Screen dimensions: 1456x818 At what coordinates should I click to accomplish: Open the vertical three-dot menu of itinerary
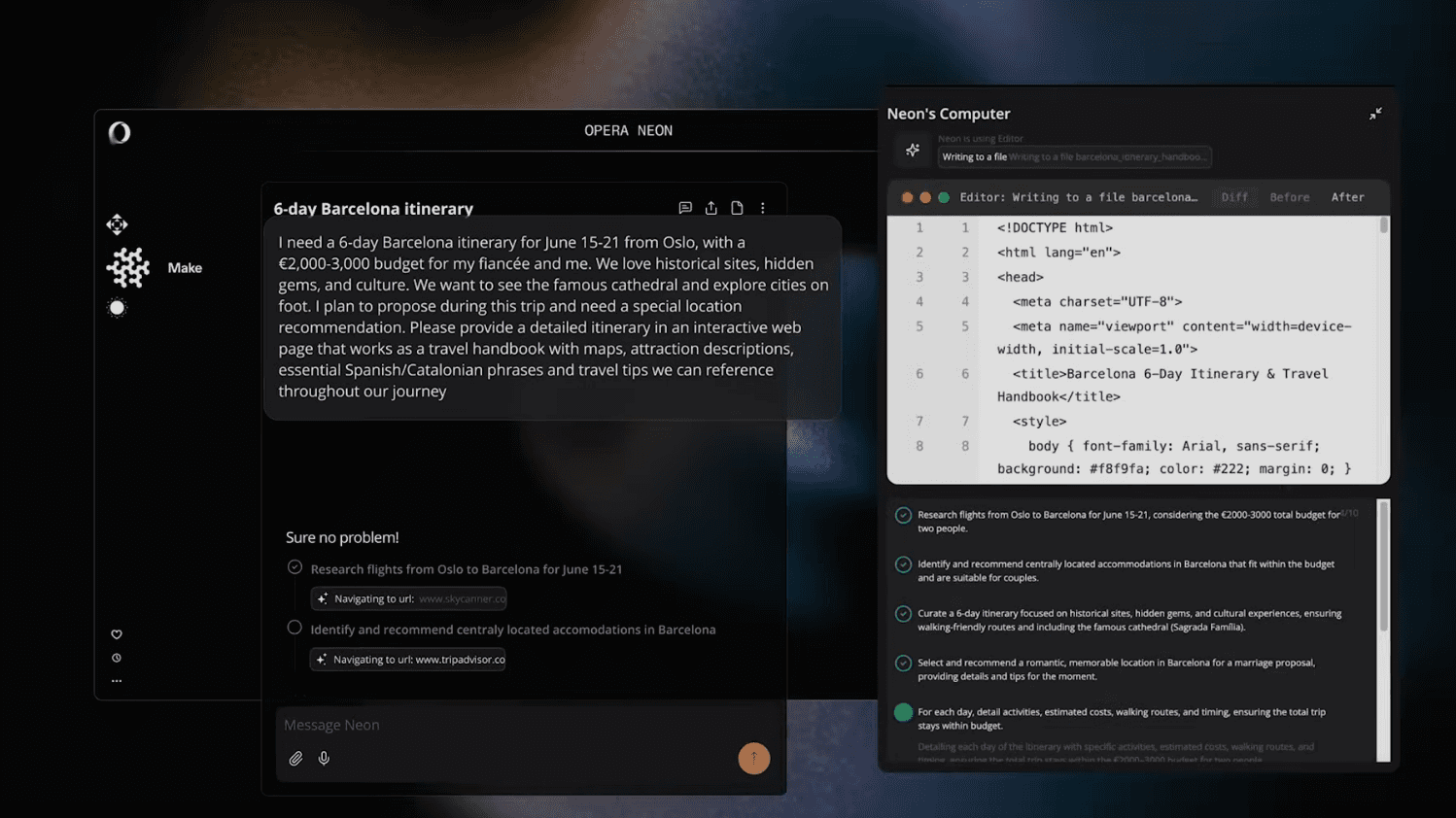tap(763, 208)
